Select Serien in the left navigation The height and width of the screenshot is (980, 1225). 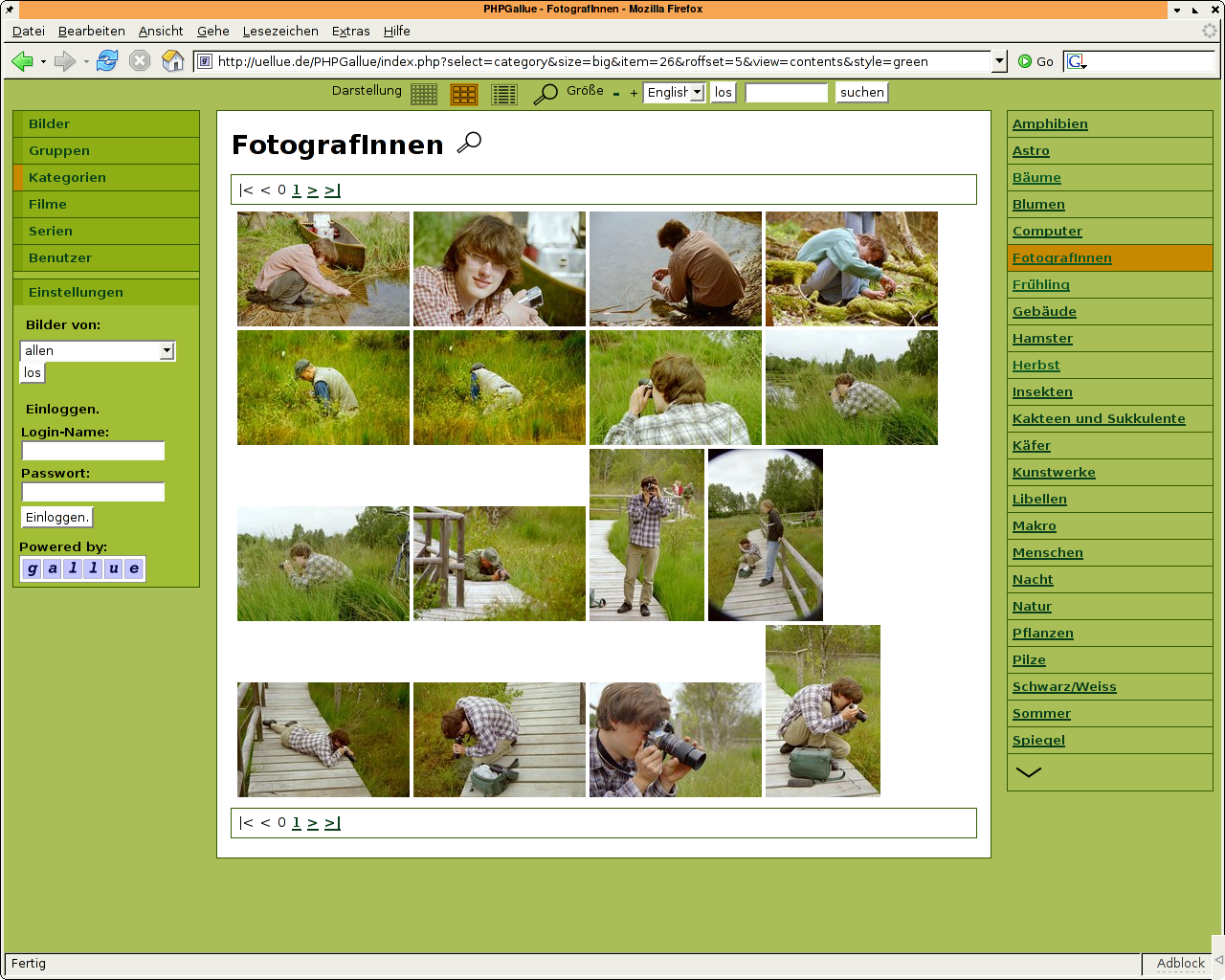(x=51, y=231)
